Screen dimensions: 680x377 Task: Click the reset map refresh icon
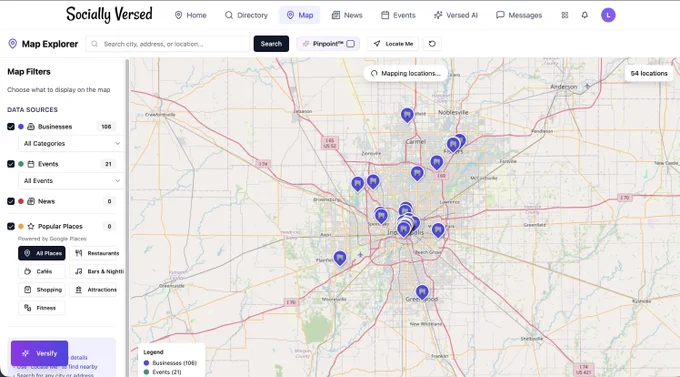click(x=432, y=44)
